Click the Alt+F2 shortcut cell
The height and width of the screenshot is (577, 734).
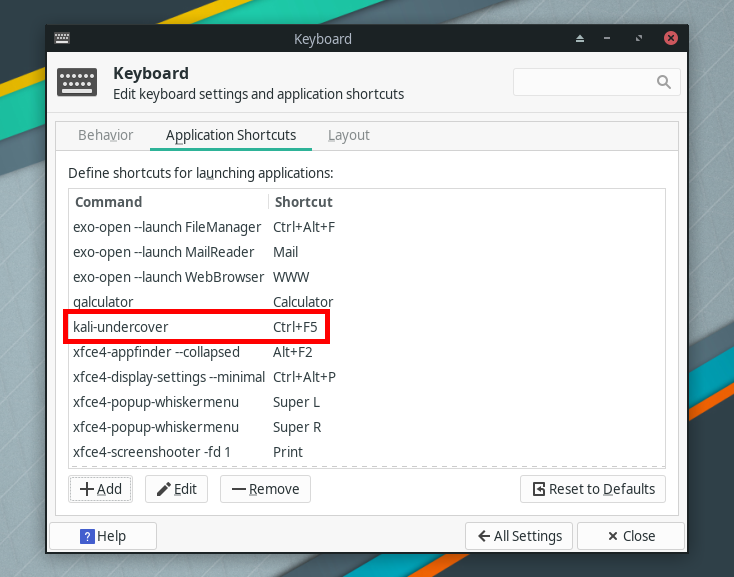(293, 352)
